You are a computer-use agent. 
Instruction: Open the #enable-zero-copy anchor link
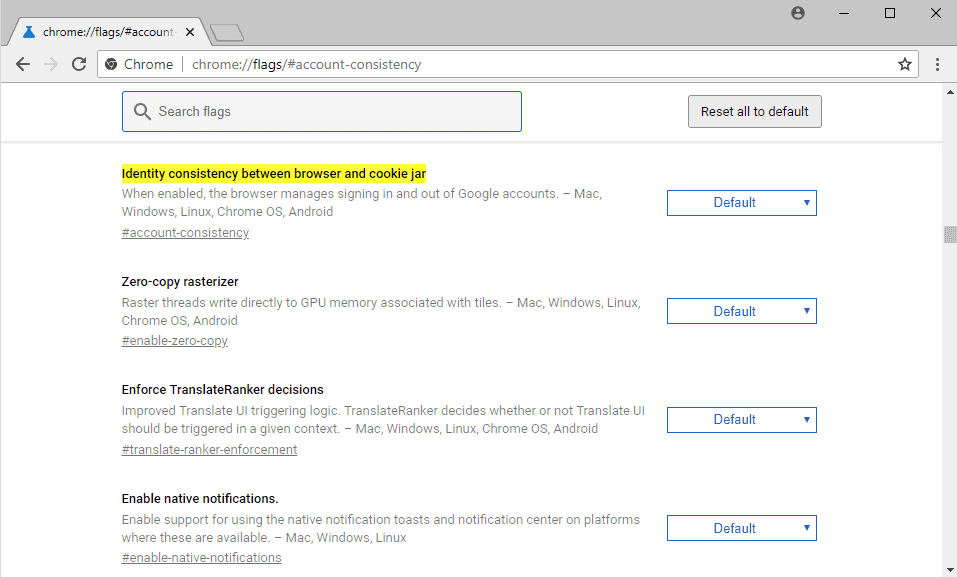(x=175, y=341)
